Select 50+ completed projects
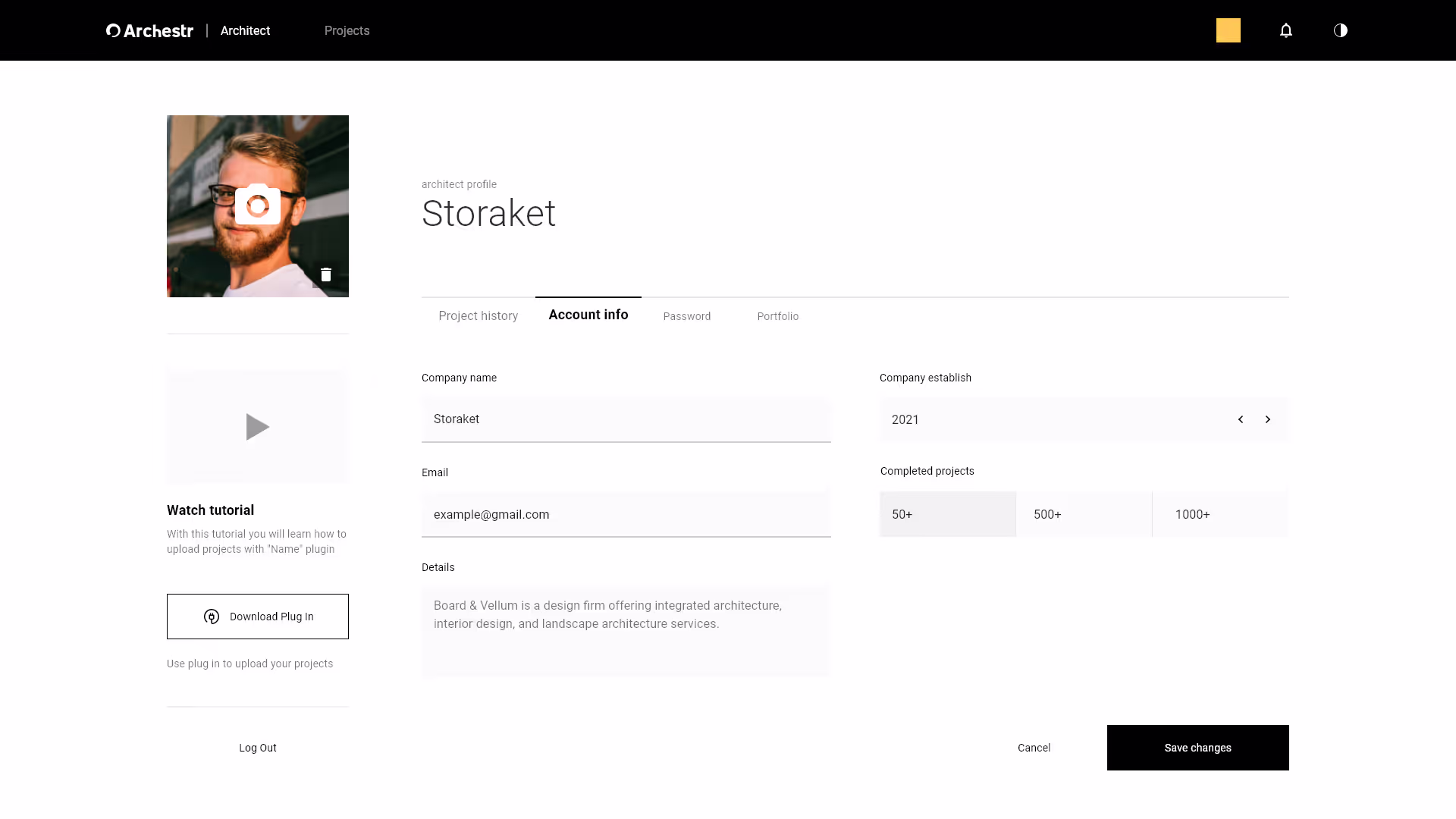The height and width of the screenshot is (819, 1456). pos(948,514)
